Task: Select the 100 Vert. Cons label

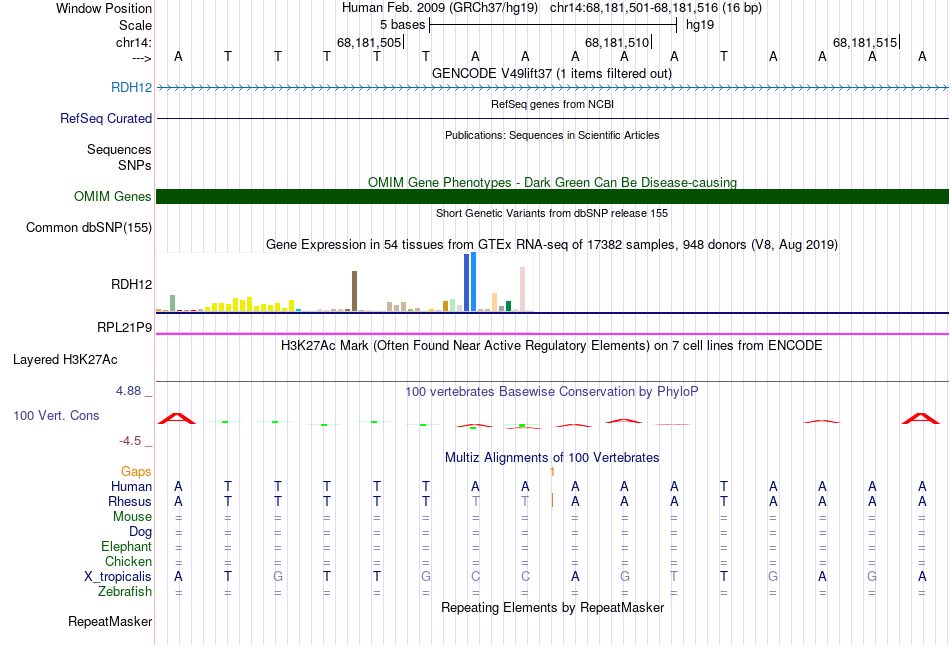Action: pyautogui.click(x=56, y=415)
